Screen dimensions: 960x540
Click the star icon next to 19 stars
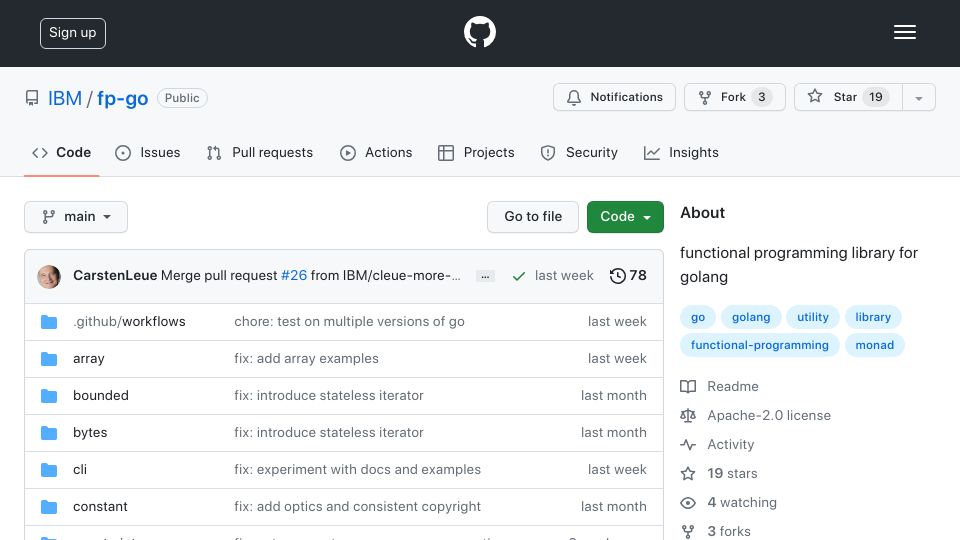pos(688,473)
